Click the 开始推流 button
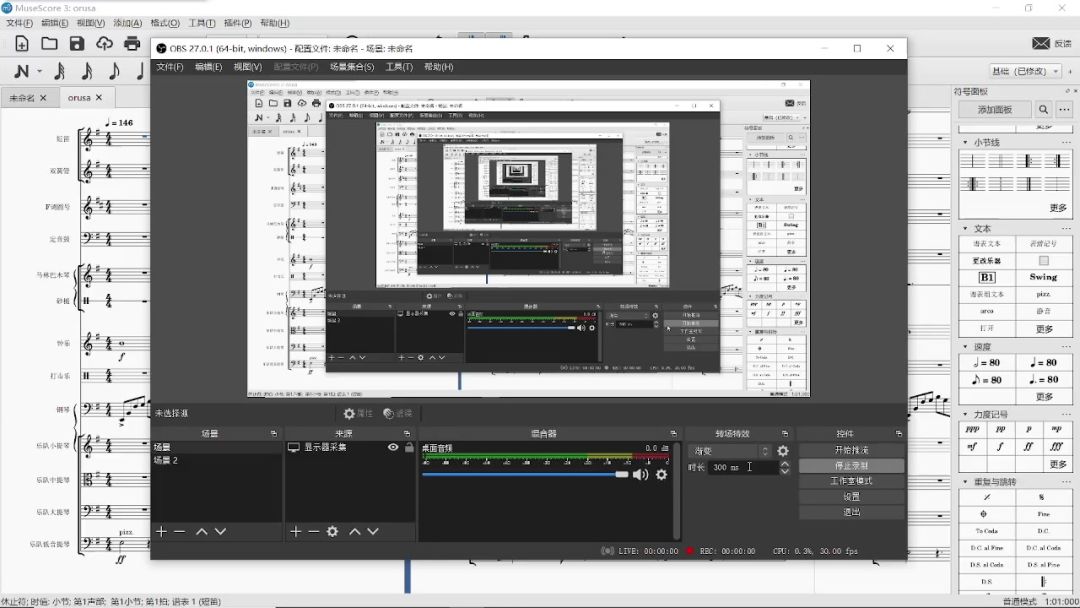This screenshot has width=1080, height=608. tap(851, 450)
